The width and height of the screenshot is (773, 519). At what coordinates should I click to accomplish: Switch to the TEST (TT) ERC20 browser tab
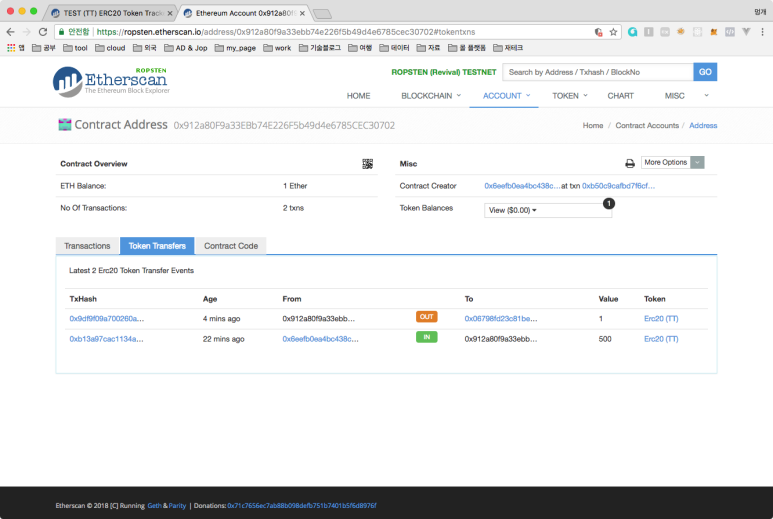coord(111,13)
